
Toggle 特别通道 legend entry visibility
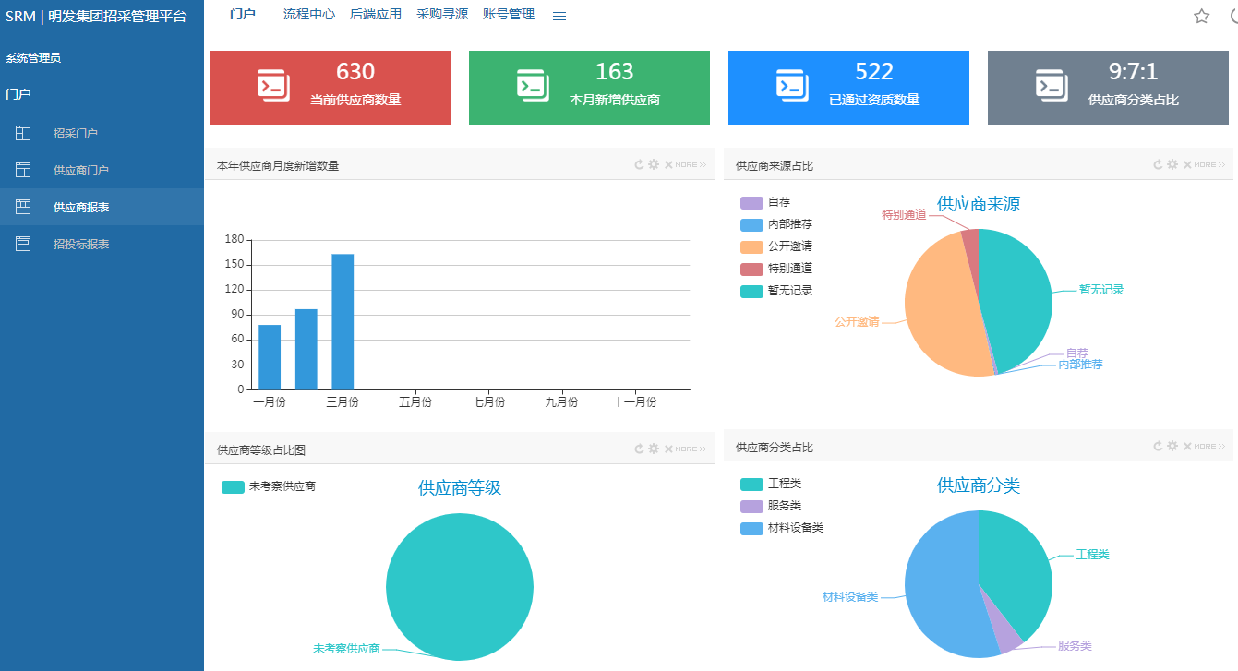pyautogui.click(x=752, y=269)
